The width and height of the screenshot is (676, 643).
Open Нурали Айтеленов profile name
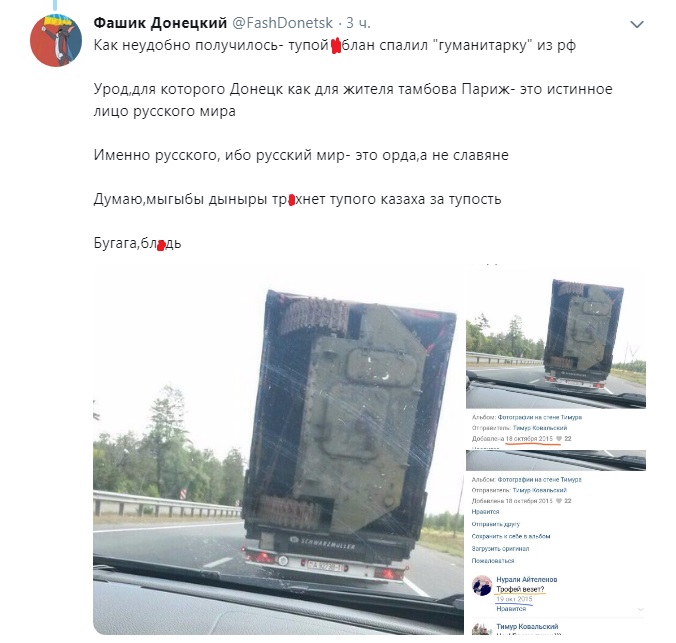coord(526,579)
